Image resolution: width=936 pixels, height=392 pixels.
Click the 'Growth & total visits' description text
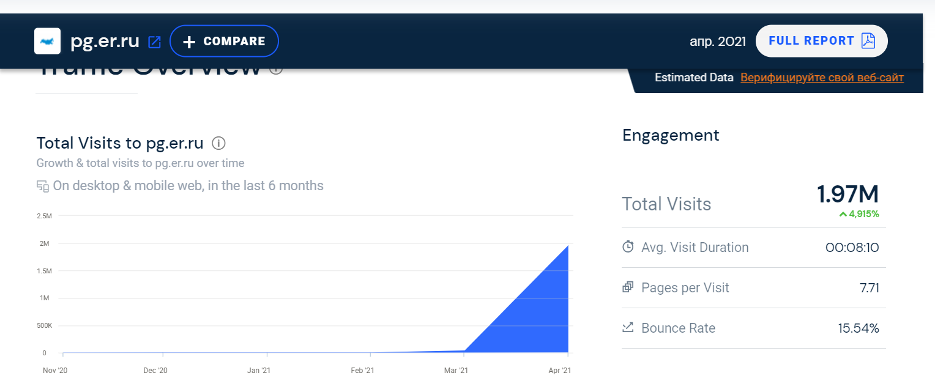point(140,163)
